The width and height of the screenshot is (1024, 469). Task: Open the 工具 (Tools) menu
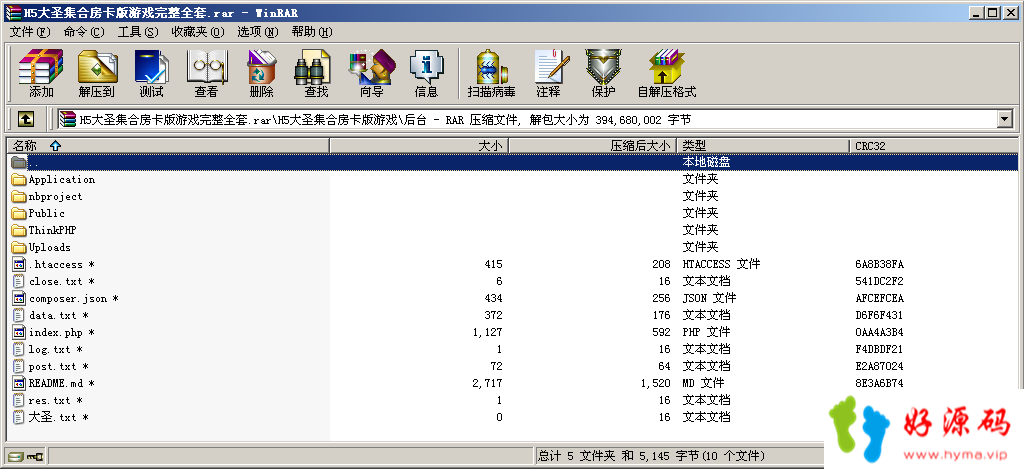pyautogui.click(x=138, y=32)
